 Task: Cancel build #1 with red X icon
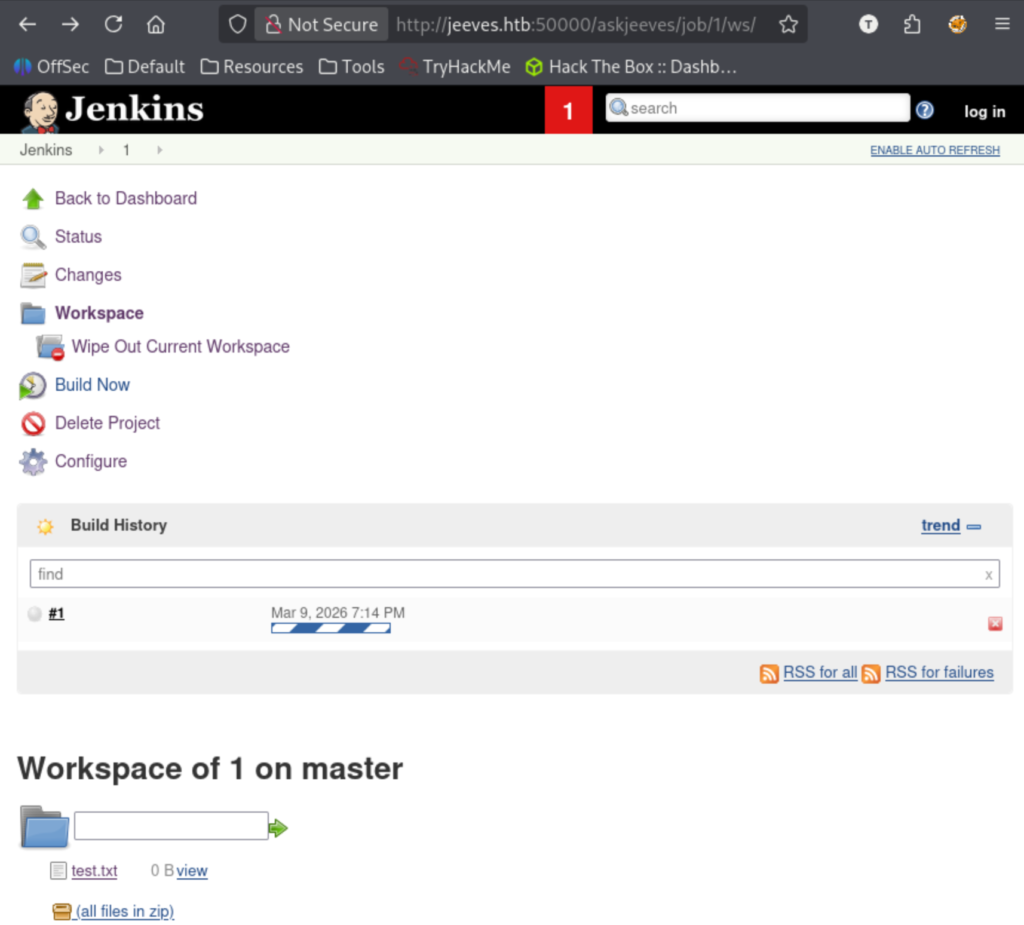tap(995, 624)
